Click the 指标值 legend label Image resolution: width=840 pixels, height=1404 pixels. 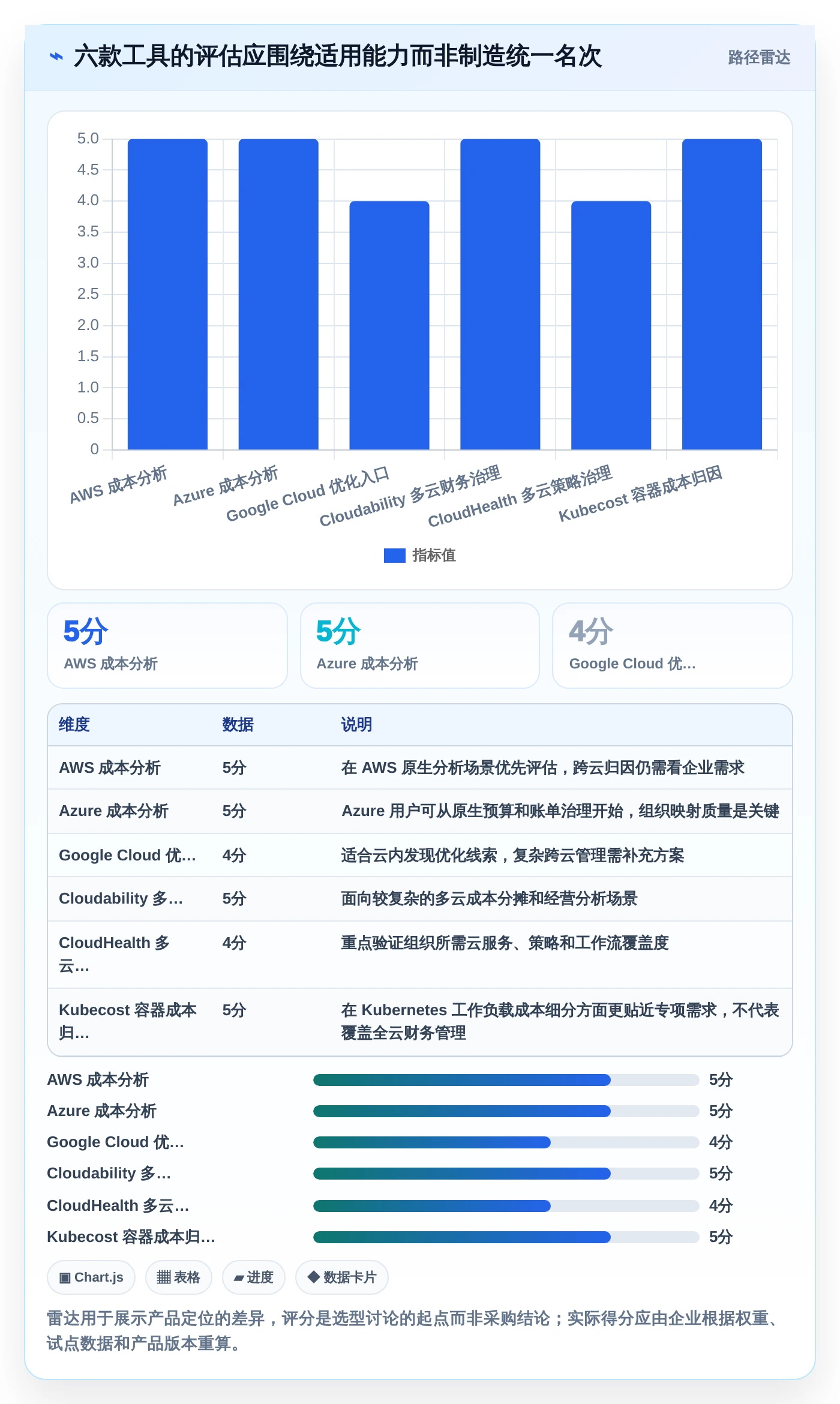pos(434,556)
